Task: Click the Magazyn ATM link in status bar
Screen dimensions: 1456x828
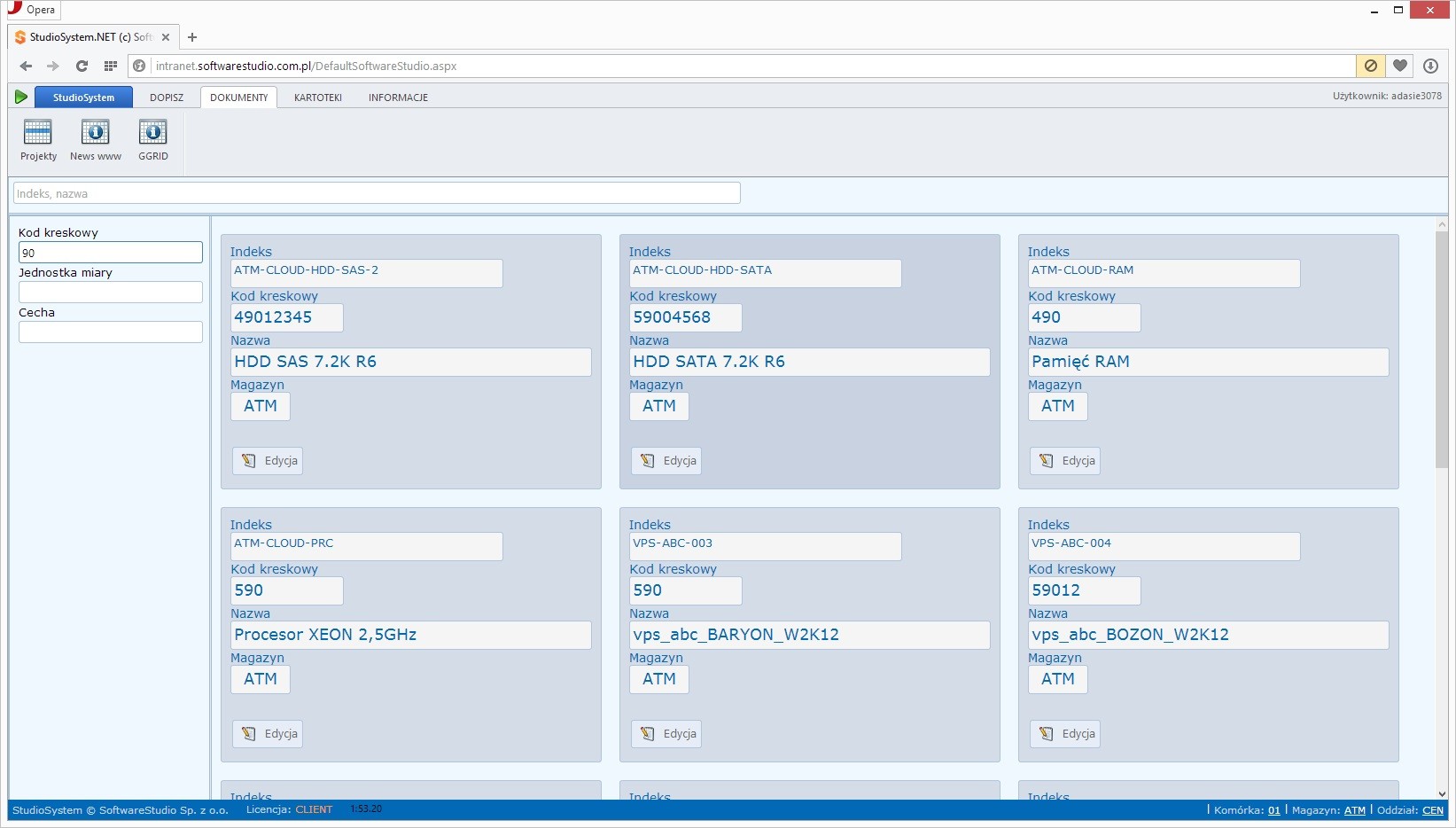Action: tap(1354, 810)
